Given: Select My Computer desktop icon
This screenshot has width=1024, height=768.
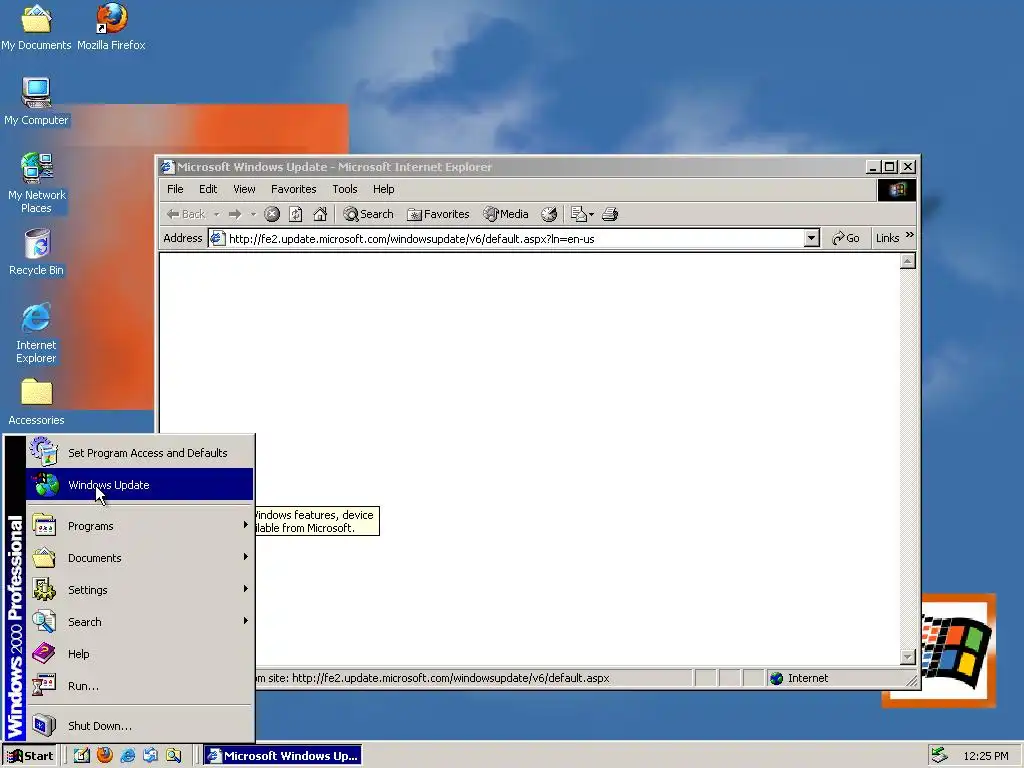Looking at the screenshot, I should (x=36, y=101).
